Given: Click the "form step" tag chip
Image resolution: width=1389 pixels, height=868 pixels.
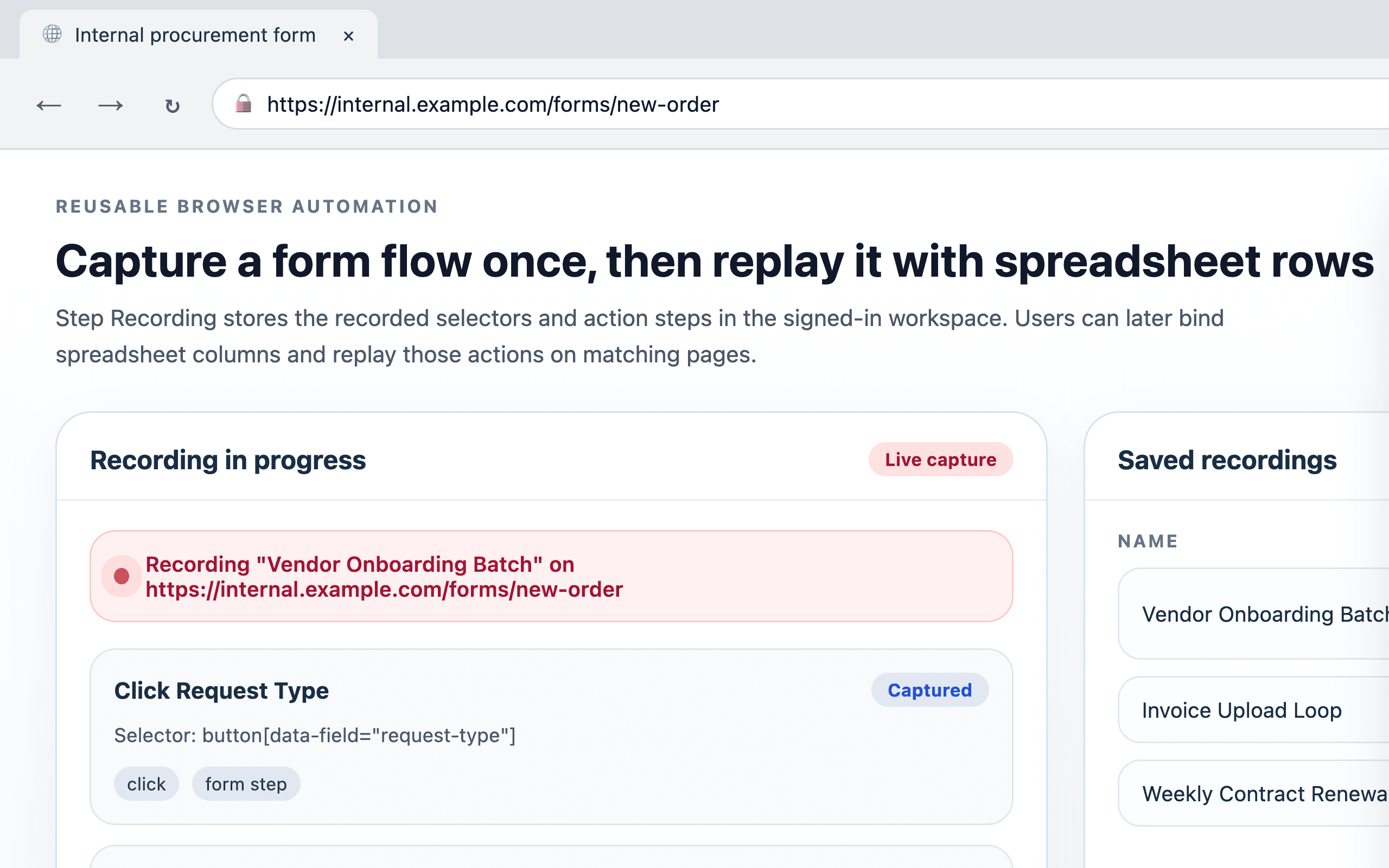Looking at the screenshot, I should pos(246,783).
